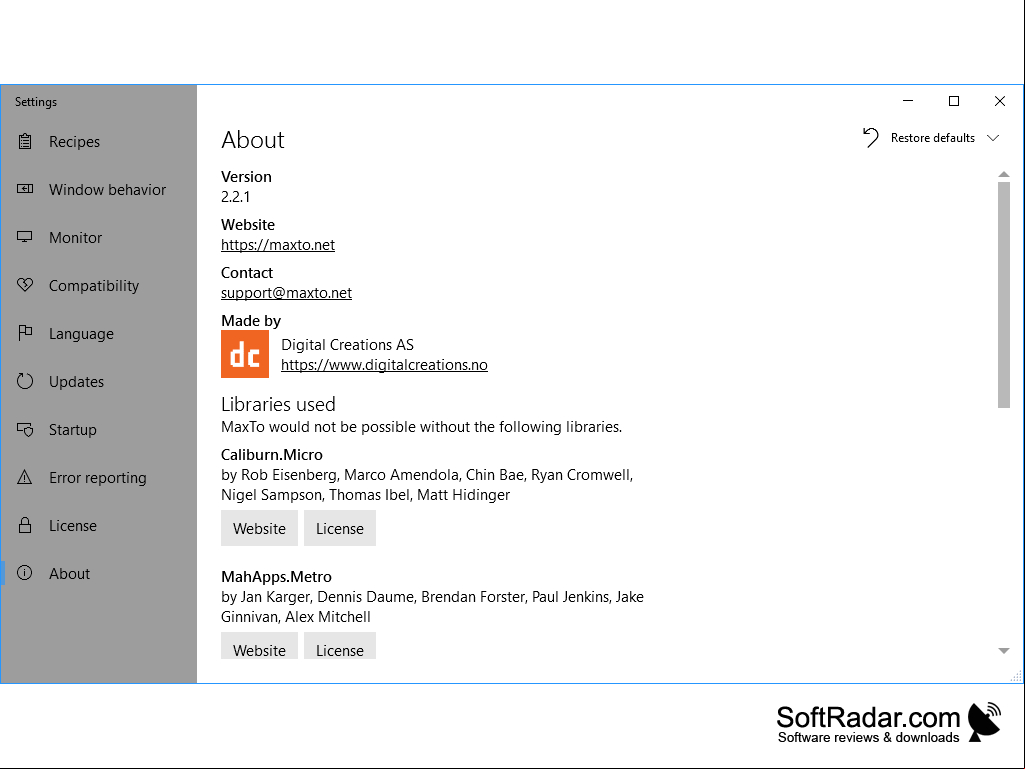
Task: Click the Startup icon in sidebar
Action: point(25,429)
